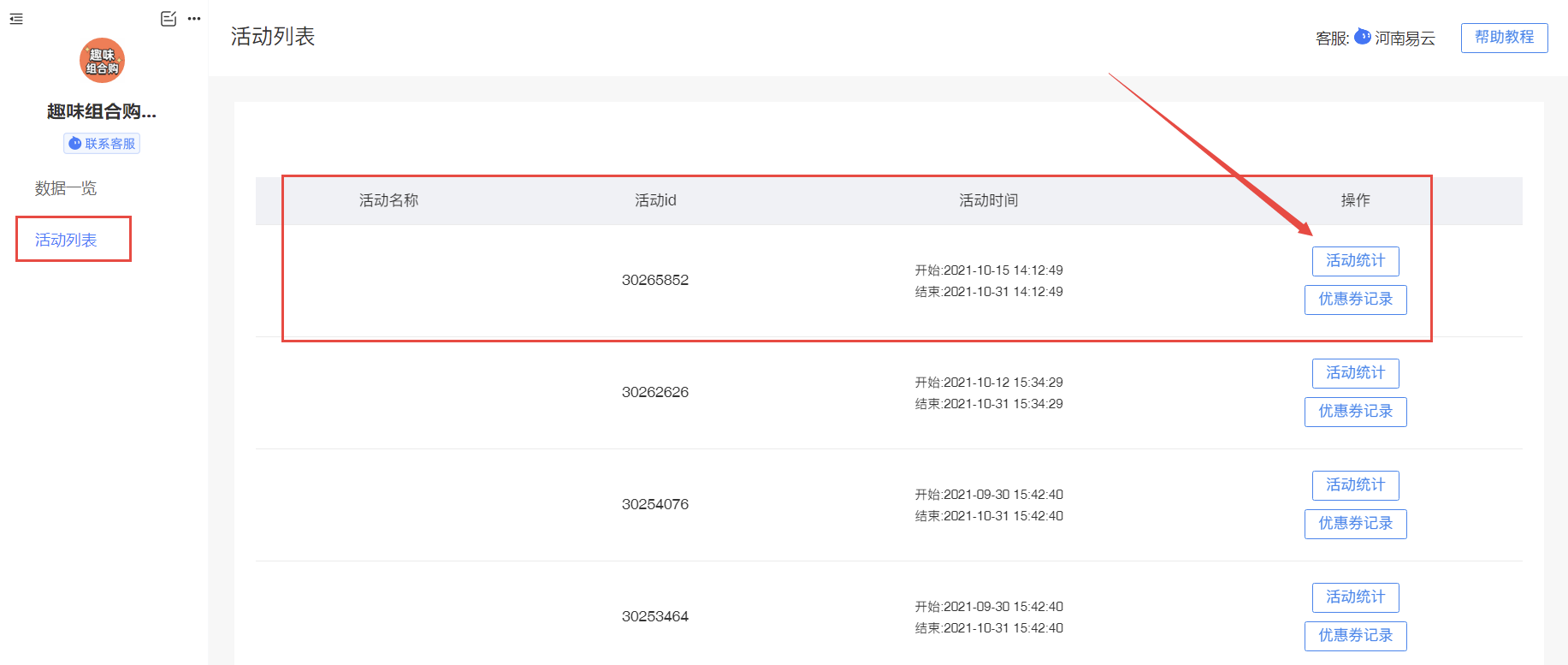Screen dimensions: 1568x665
Task: View 活动统计 for activity 30253464
Action: (1355, 597)
